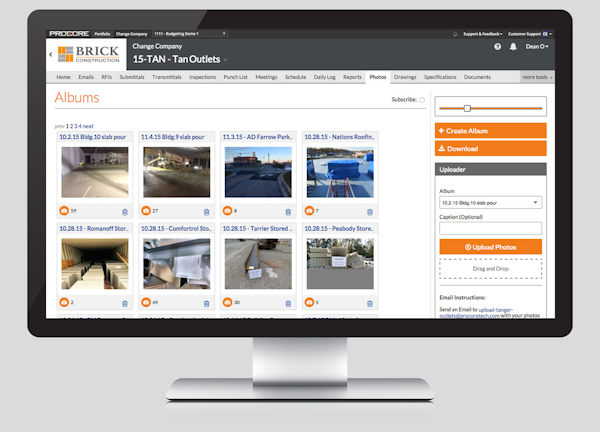Click the Drag and Drop upload area

coord(491,269)
